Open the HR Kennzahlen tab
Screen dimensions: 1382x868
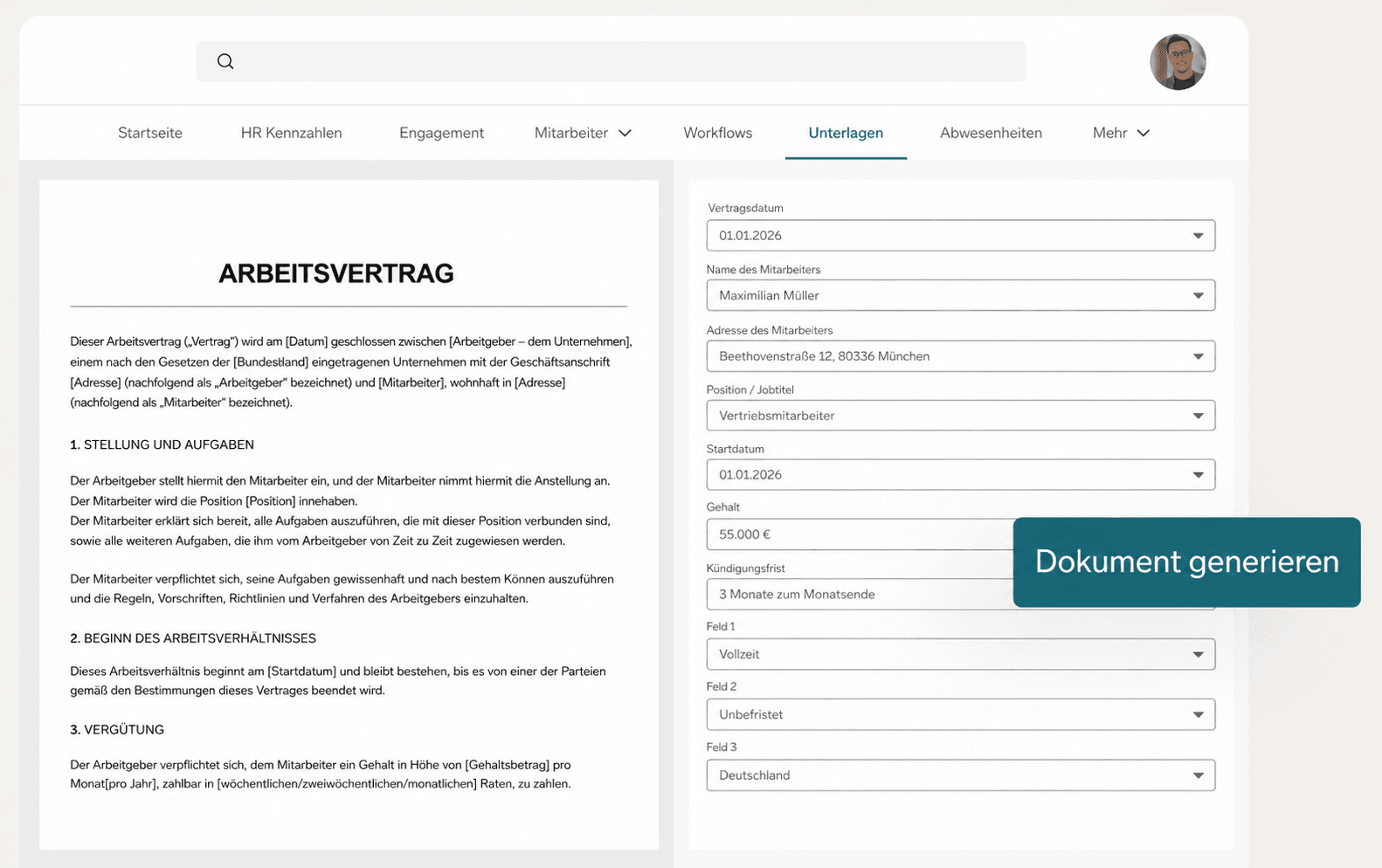(292, 133)
